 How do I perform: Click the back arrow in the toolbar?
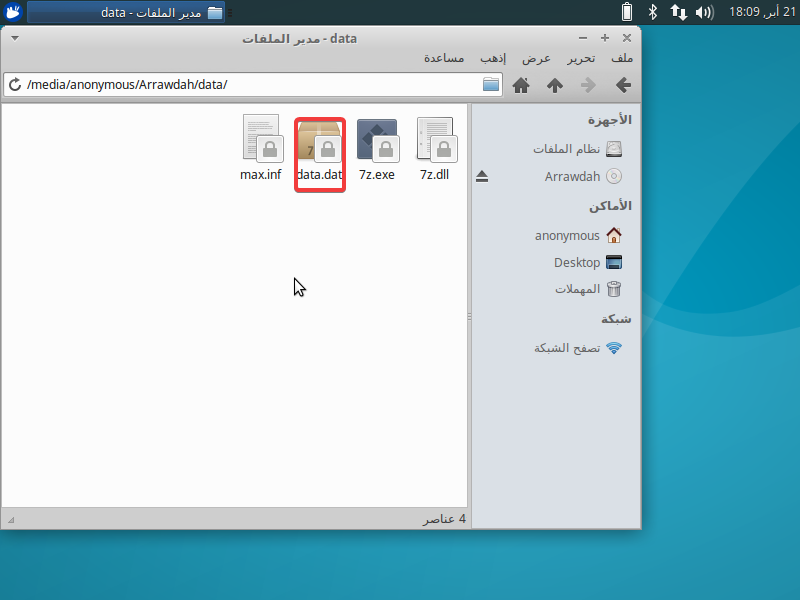pos(622,85)
